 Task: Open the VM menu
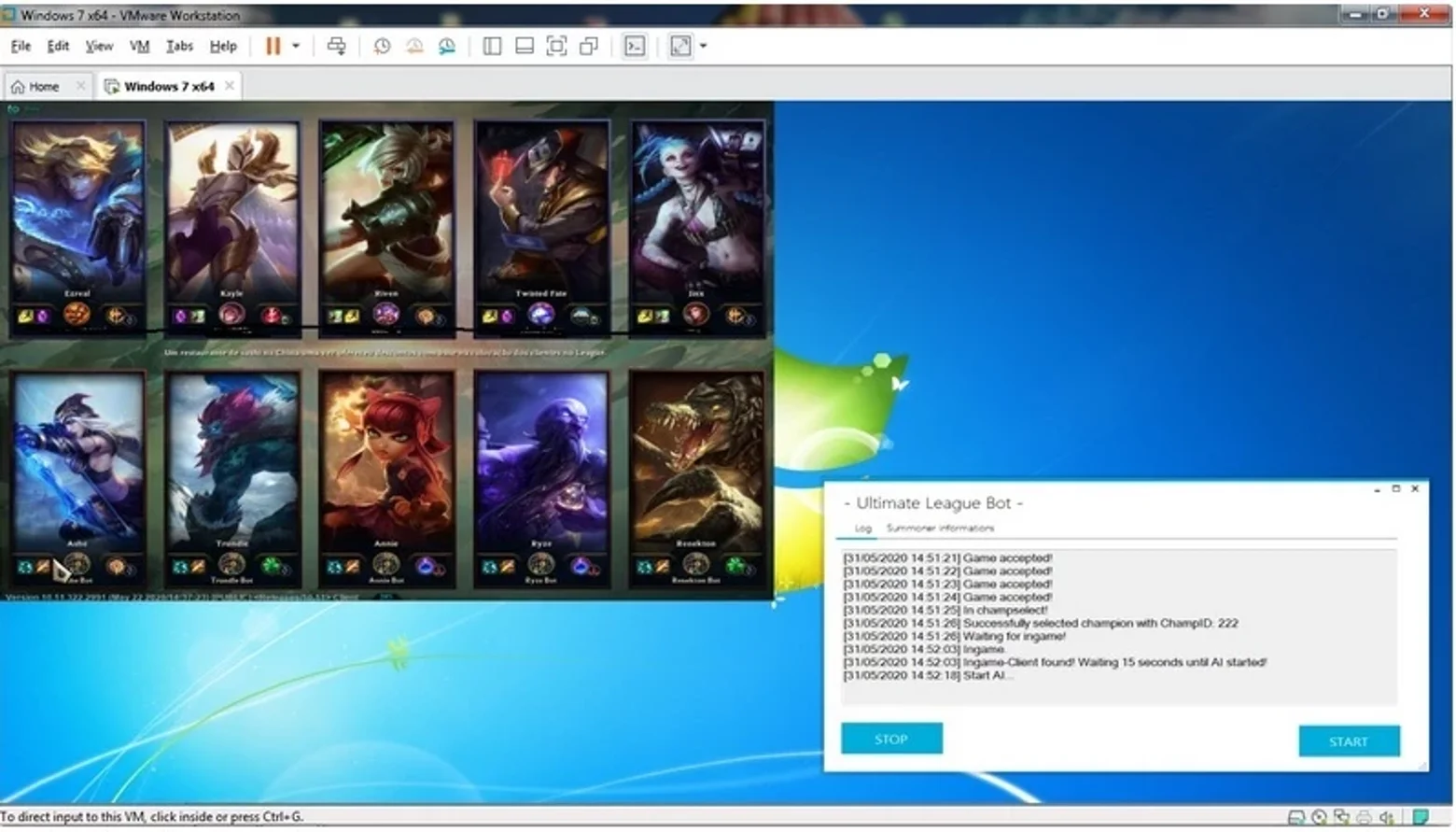tap(139, 46)
